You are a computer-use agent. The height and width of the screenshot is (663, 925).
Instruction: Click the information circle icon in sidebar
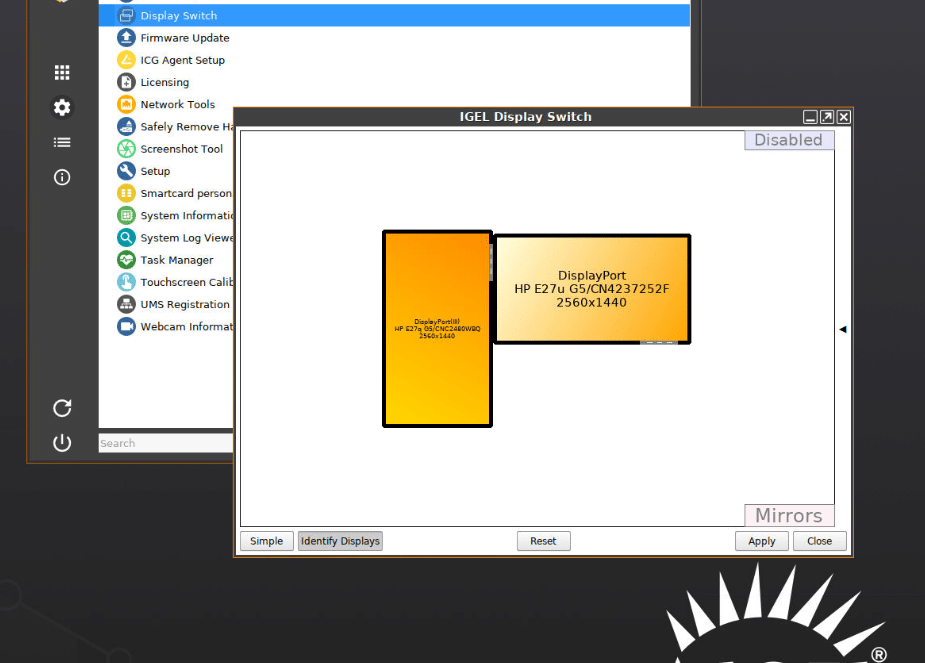coord(62,177)
